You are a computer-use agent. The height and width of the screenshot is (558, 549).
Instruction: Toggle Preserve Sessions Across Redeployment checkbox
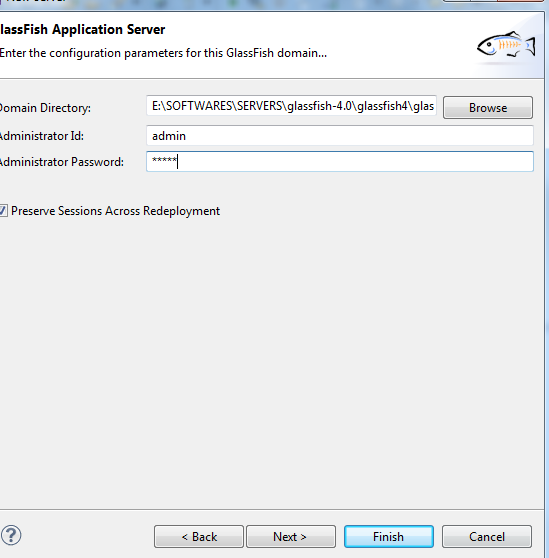click(x=3, y=211)
